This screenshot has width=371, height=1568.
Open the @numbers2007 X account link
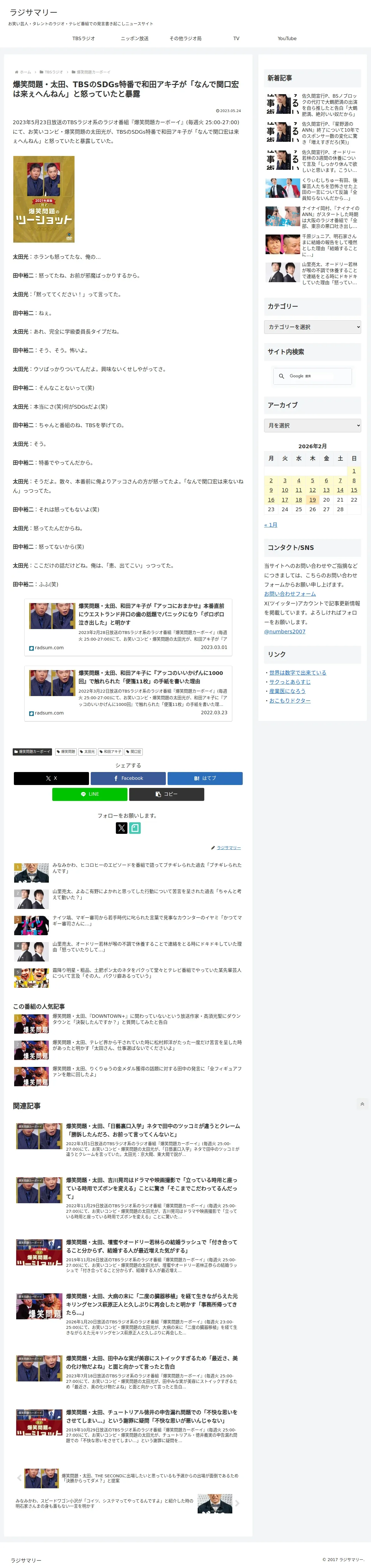point(285,631)
